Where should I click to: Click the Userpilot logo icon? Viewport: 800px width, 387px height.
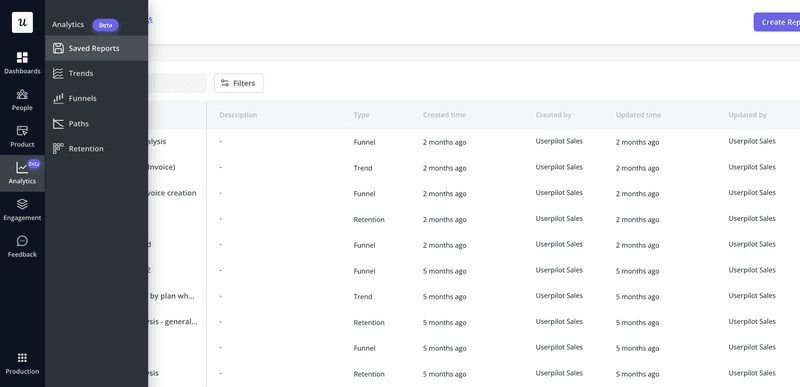click(22, 22)
